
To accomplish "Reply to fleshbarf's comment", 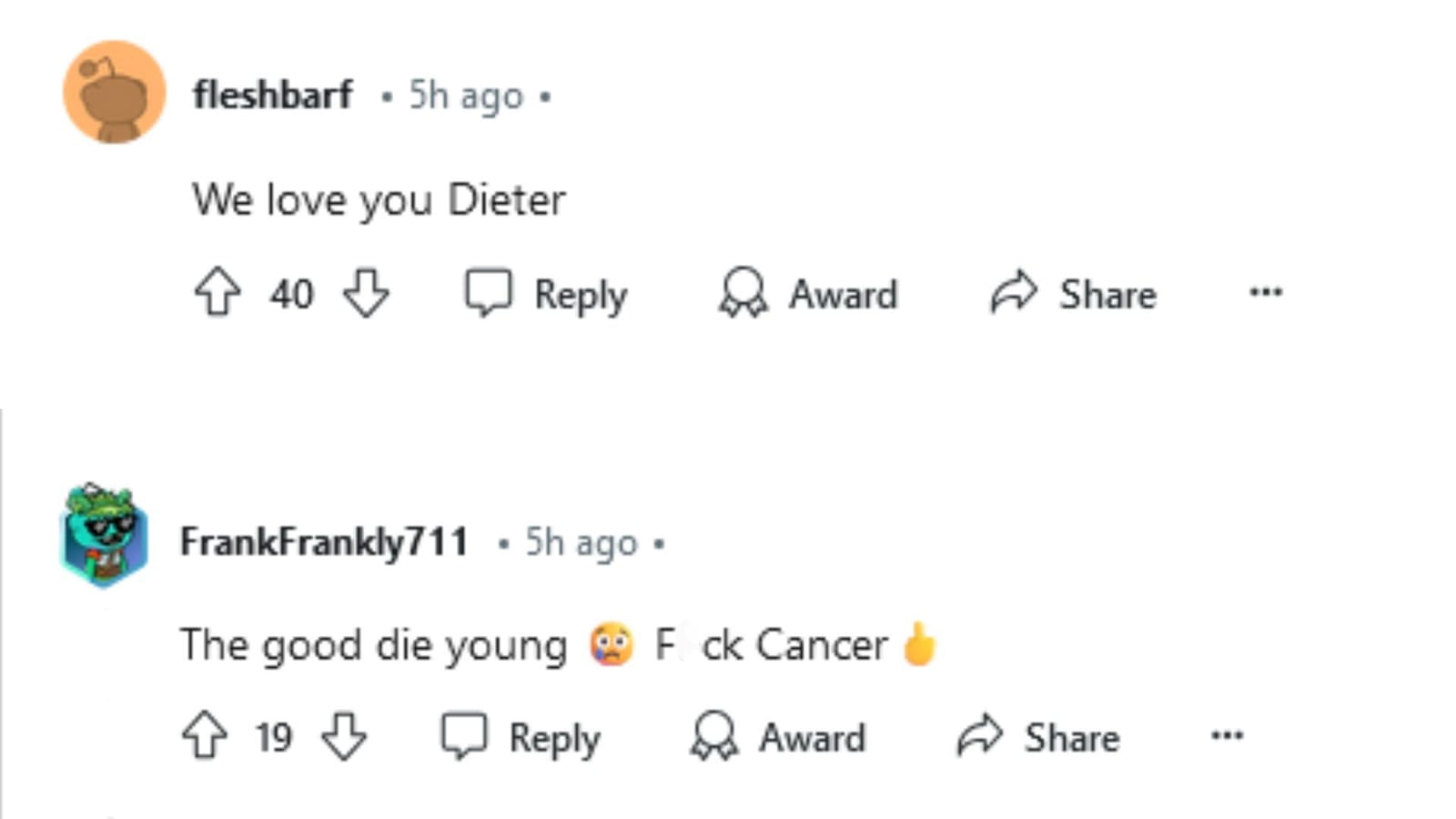I will tap(546, 293).
